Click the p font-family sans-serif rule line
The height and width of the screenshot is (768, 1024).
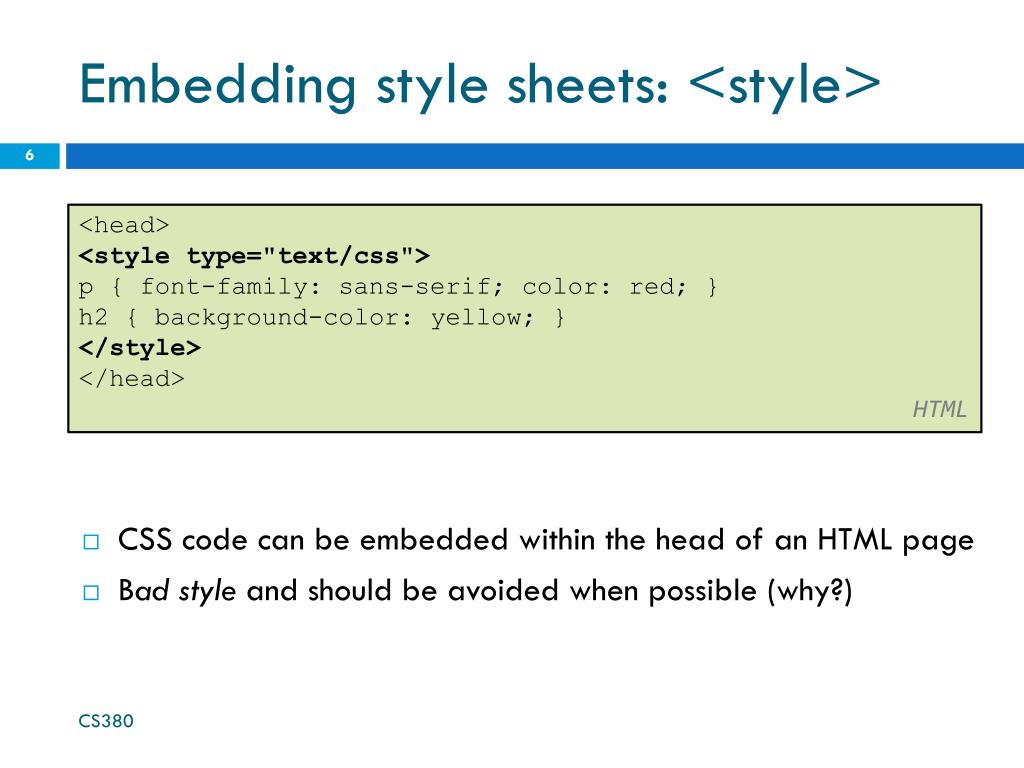398,287
